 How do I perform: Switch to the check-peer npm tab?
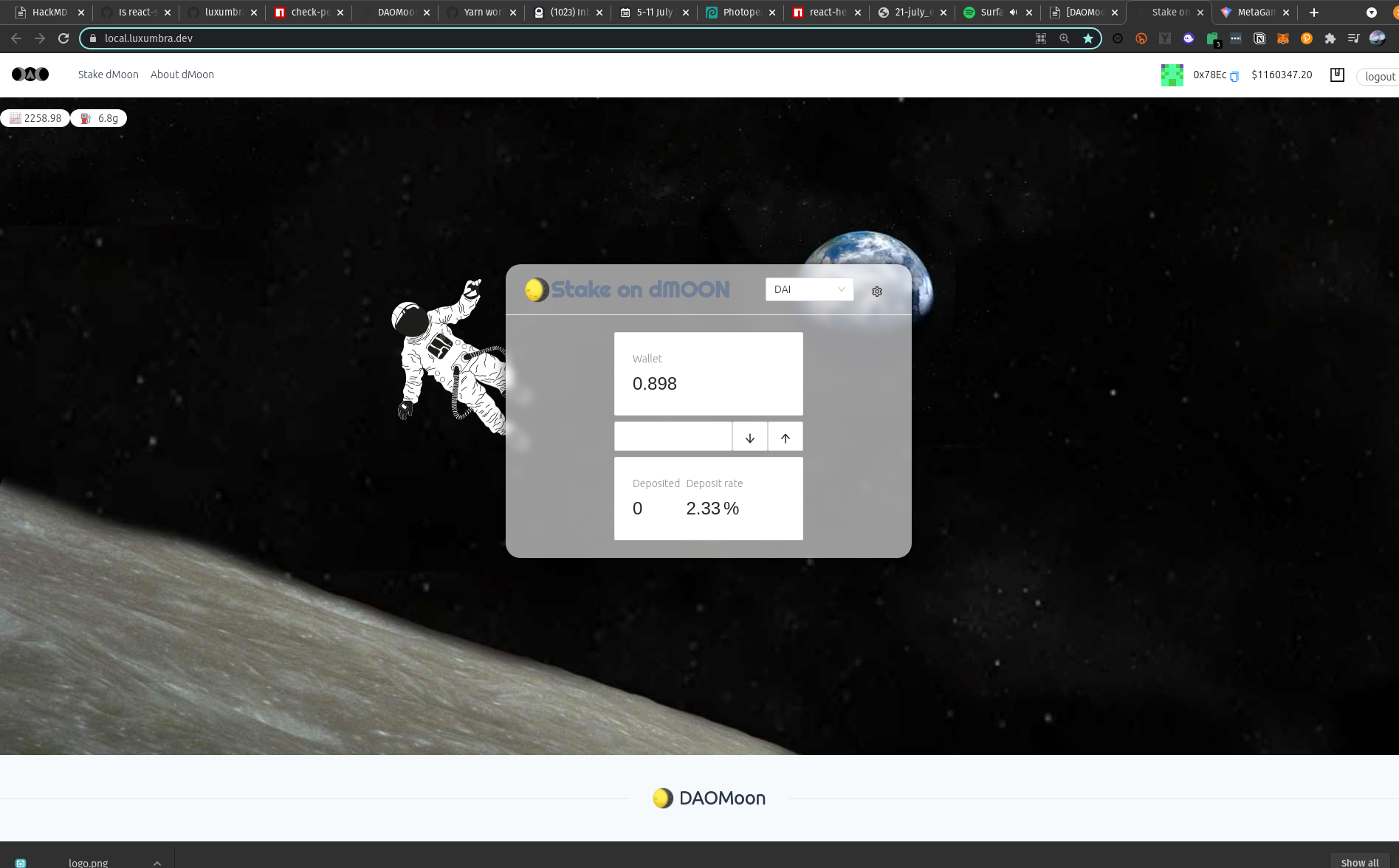pos(309,13)
